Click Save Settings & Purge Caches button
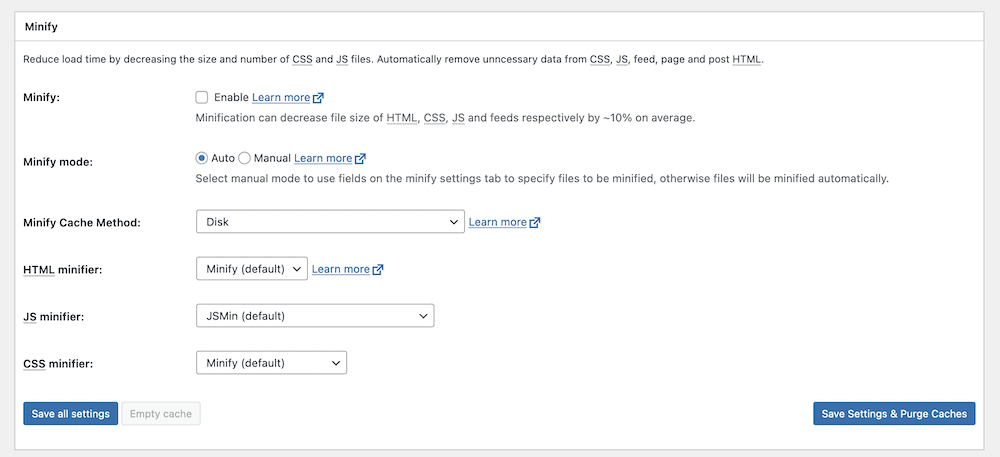This screenshot has width=1000, height=457. (x=894, y=414)
